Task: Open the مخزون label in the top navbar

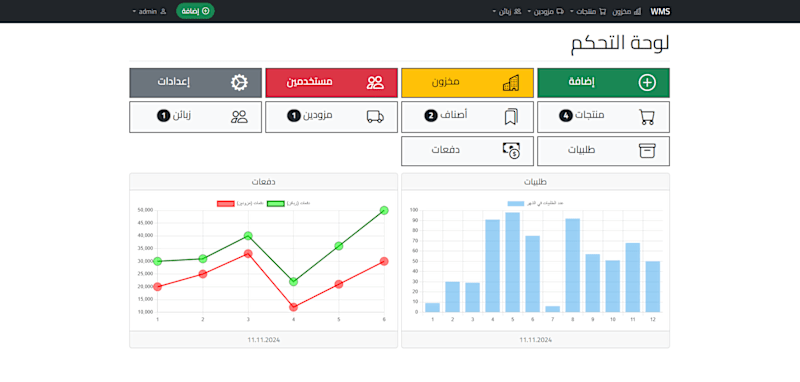Action: (622, 12)
